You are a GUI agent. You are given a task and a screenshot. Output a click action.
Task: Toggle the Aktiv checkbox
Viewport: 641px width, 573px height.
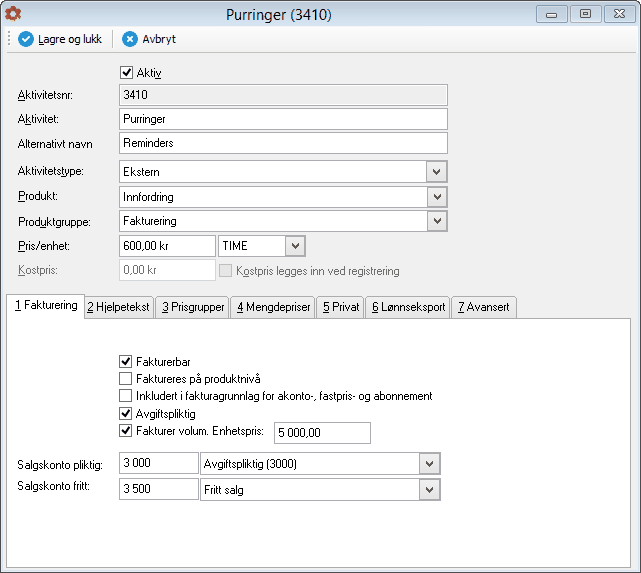[x=126, y=73]
